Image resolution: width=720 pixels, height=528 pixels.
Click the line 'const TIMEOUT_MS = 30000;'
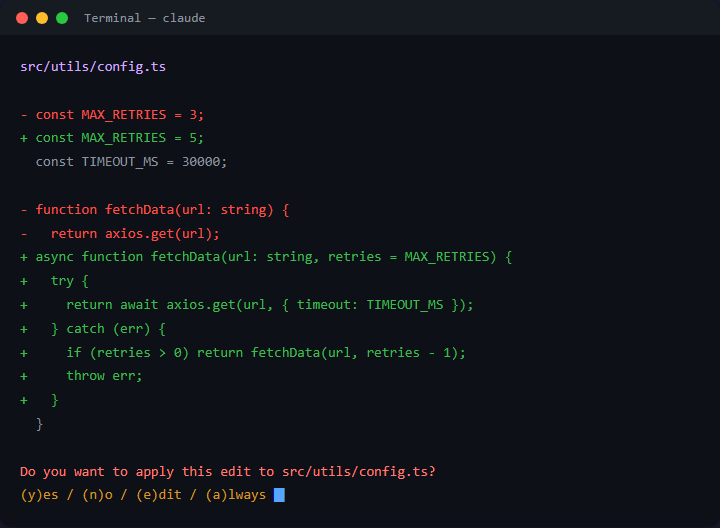[131, 162]
